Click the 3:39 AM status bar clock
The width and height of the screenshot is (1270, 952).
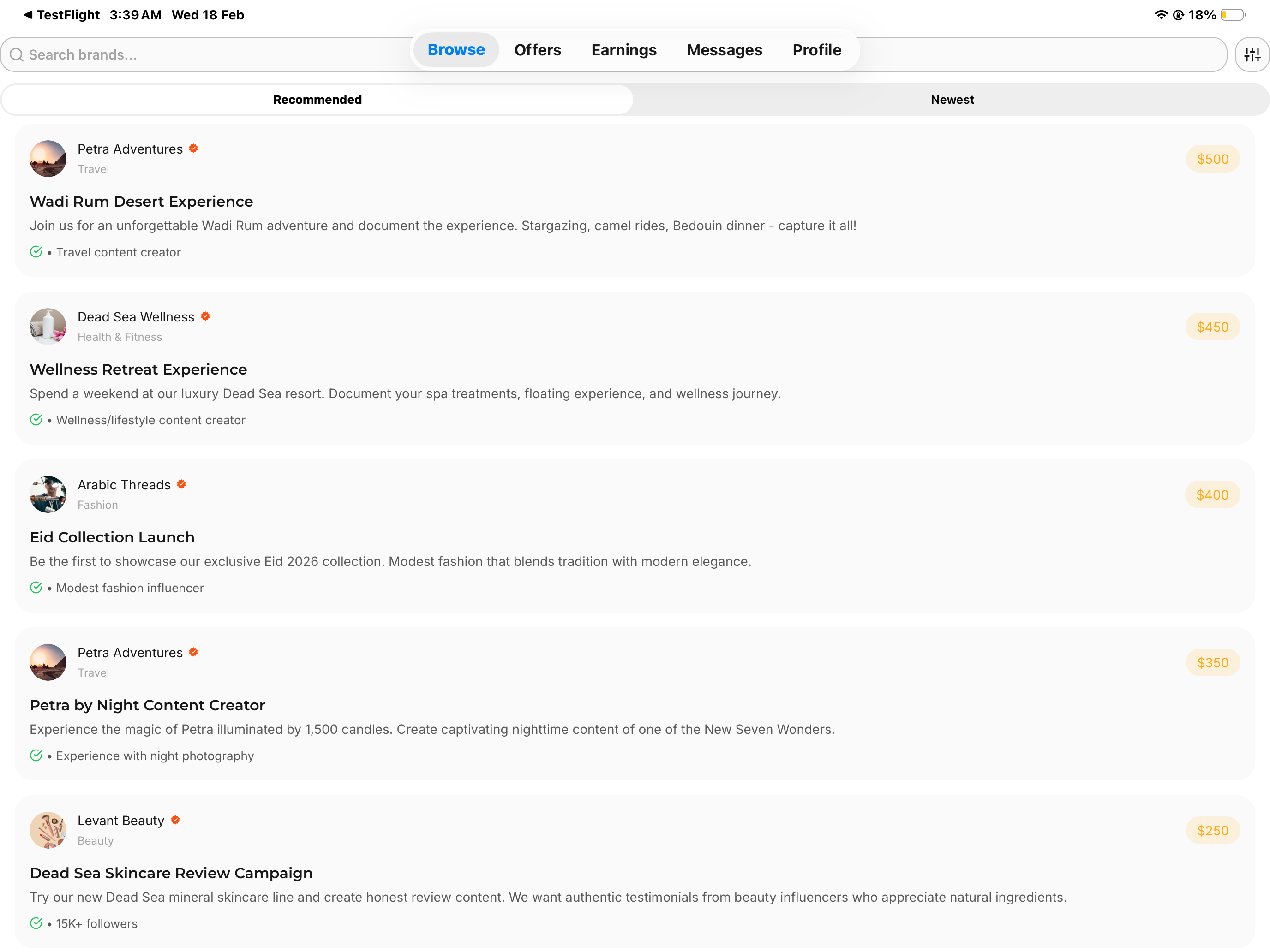(136, 15)
